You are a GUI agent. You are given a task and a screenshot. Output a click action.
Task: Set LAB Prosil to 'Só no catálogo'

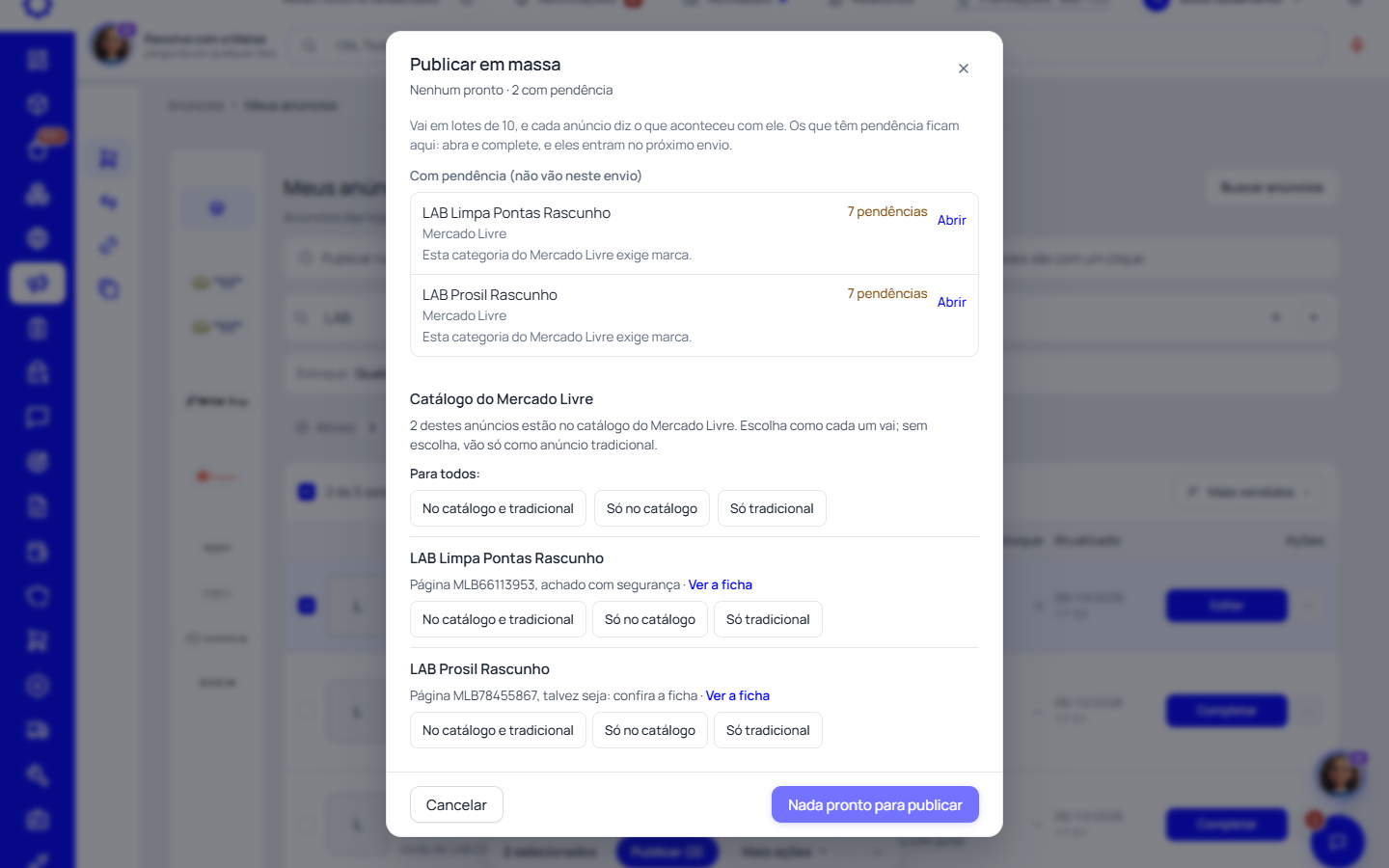(x=650, y=730)
